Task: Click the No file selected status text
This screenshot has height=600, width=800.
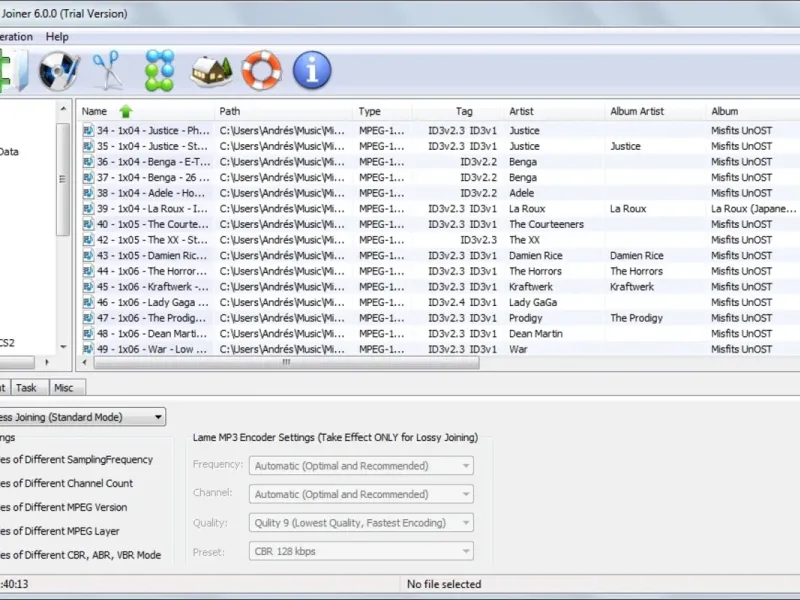Action: pos(444,584)
